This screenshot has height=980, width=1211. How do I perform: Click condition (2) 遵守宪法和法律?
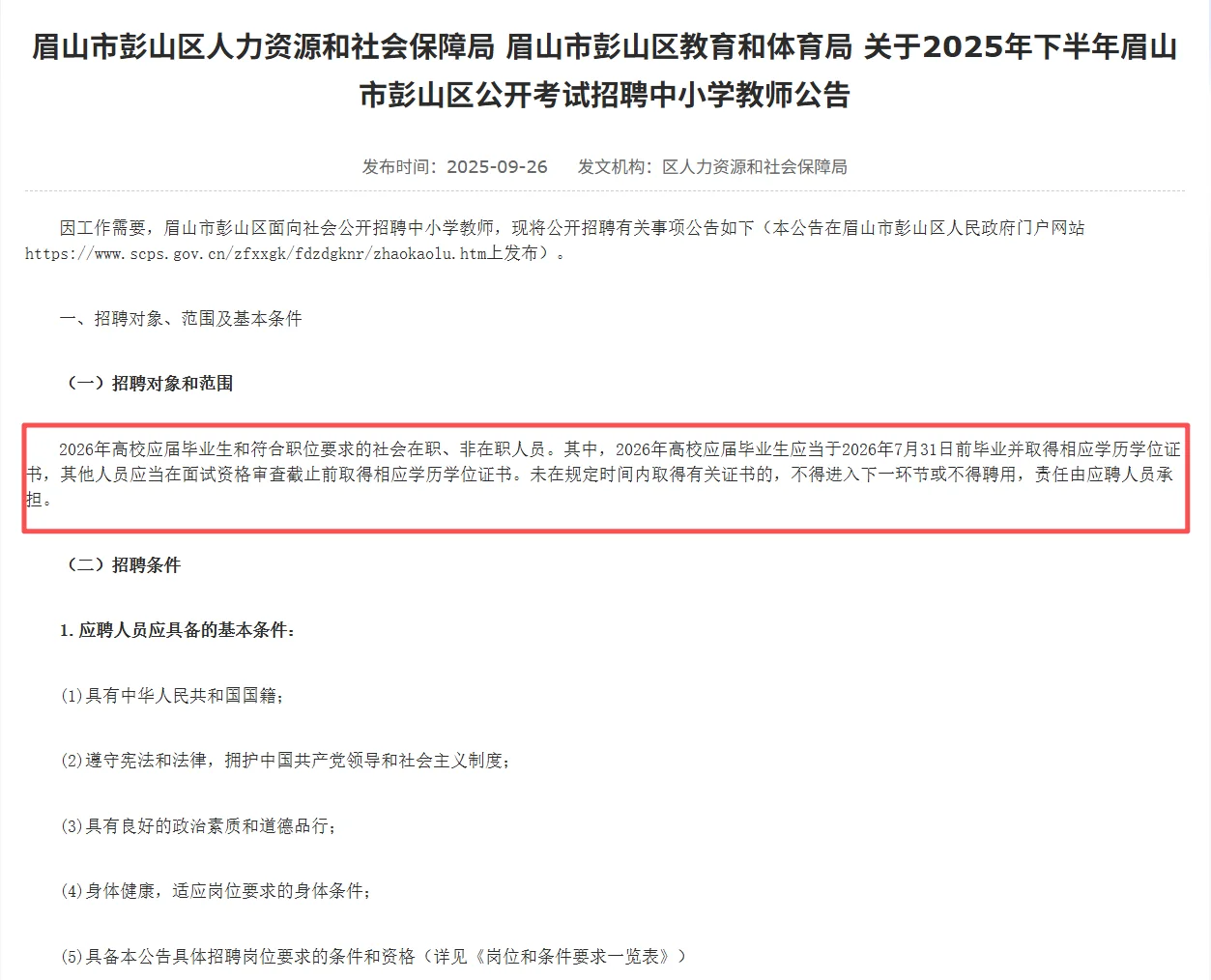(x=285, y=761)
